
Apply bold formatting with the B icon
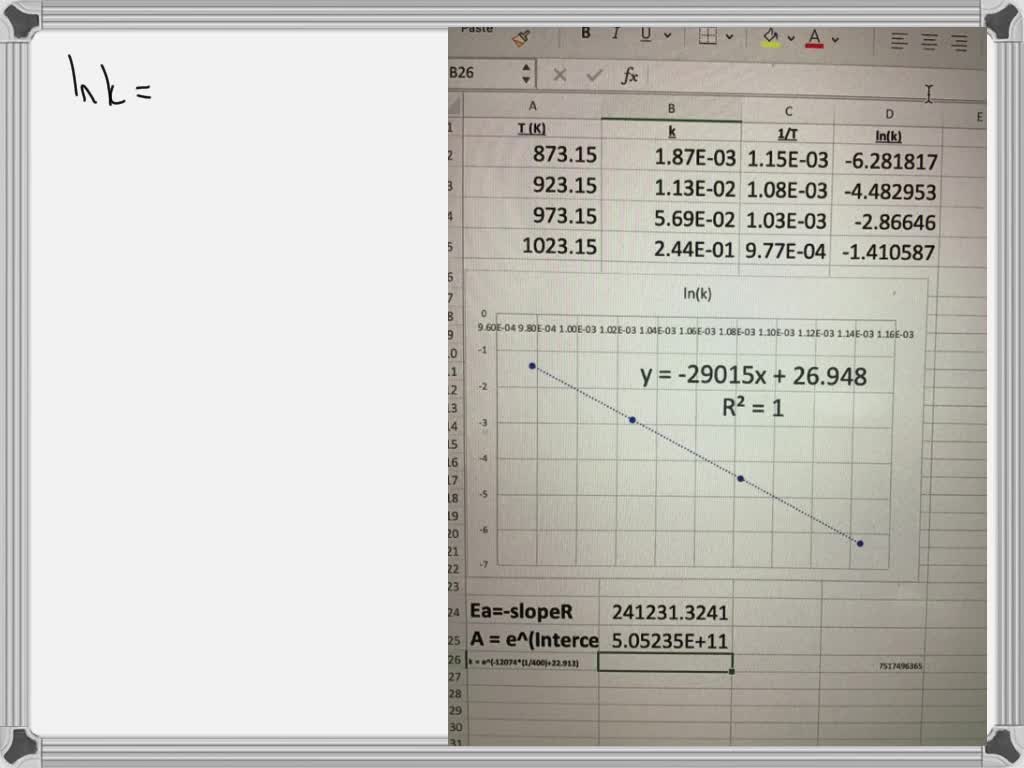(585, 33)
